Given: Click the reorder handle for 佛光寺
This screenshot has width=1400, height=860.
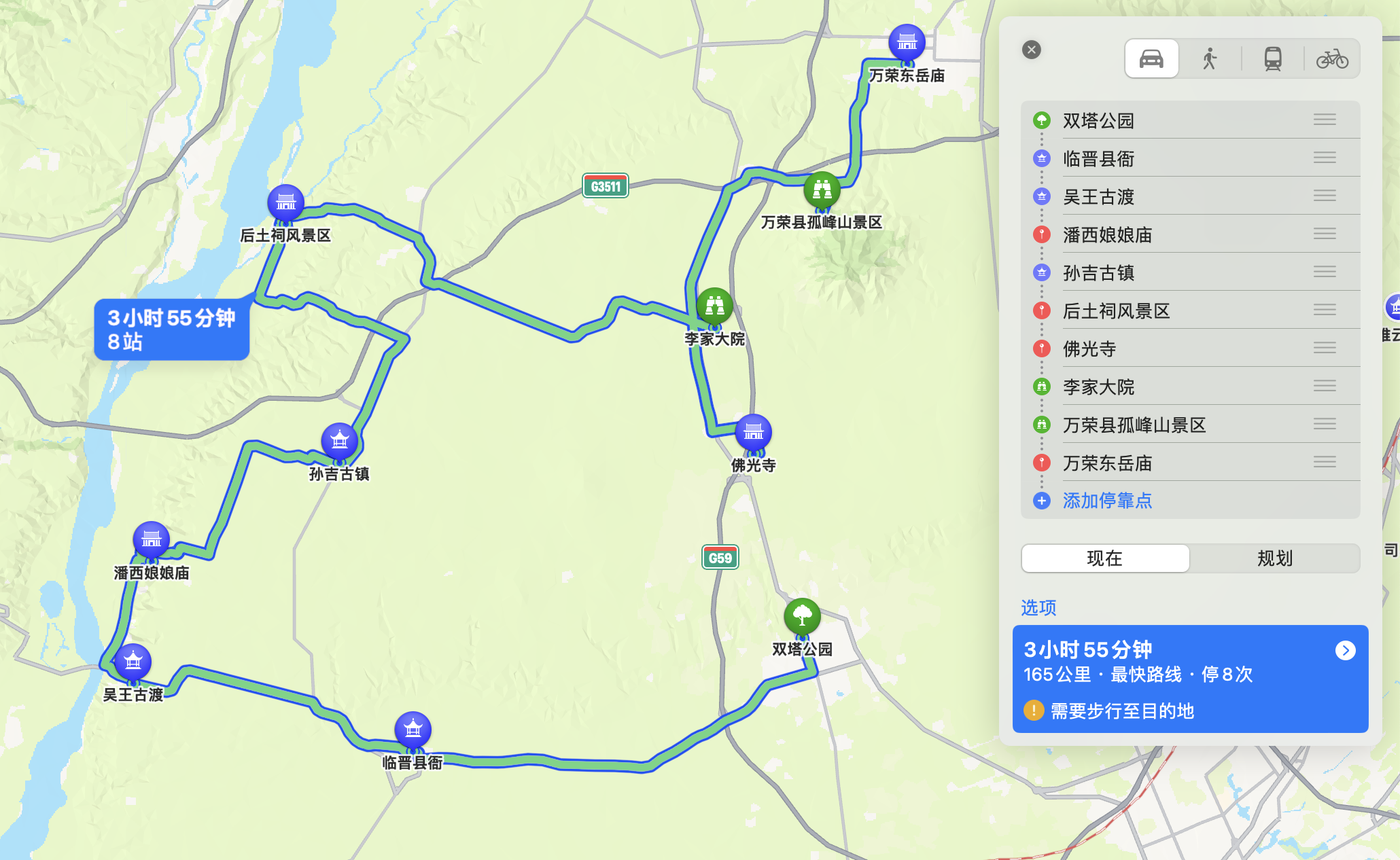Looking at the screenshot, I should (1325, 348).
